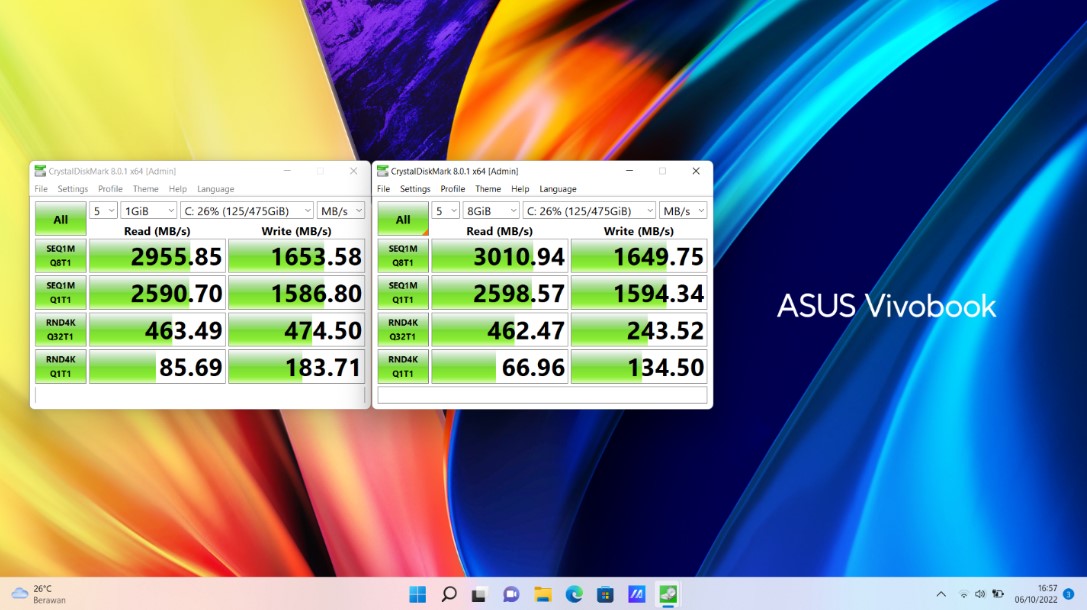
Task: Click the 243.52 write result
Action: 639,329
